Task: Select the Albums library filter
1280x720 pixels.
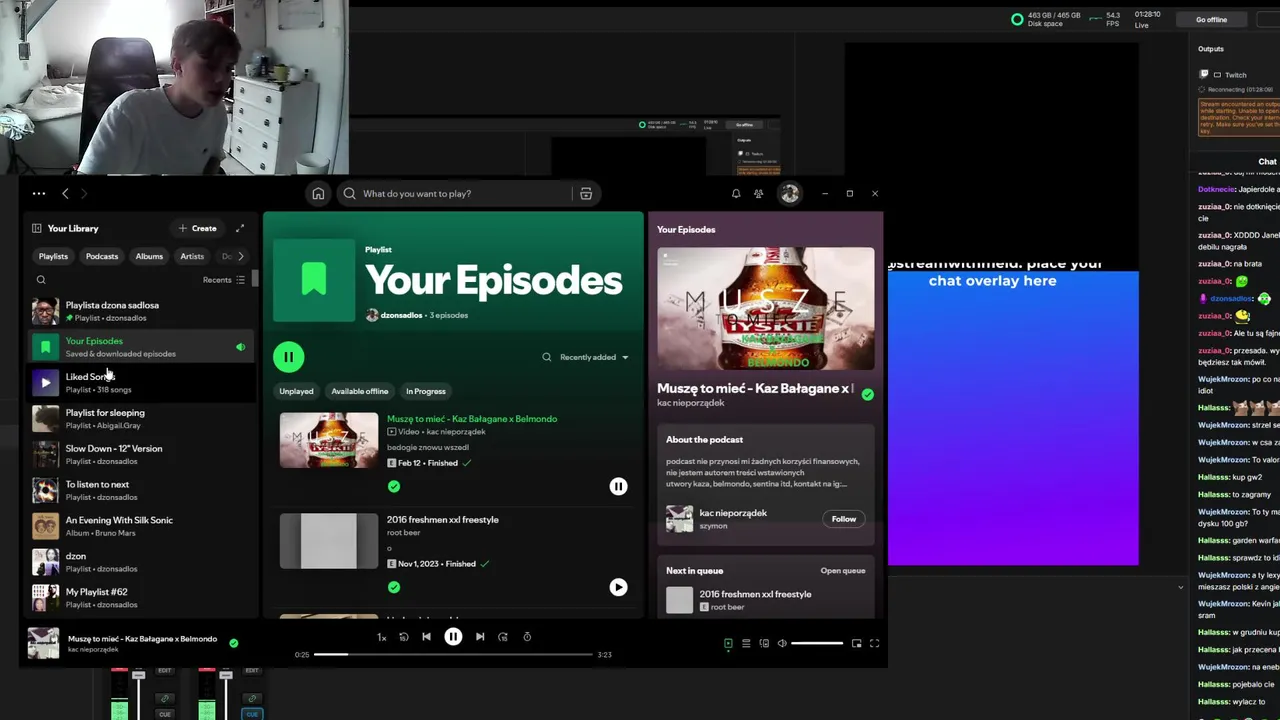Action: point(149,257)
